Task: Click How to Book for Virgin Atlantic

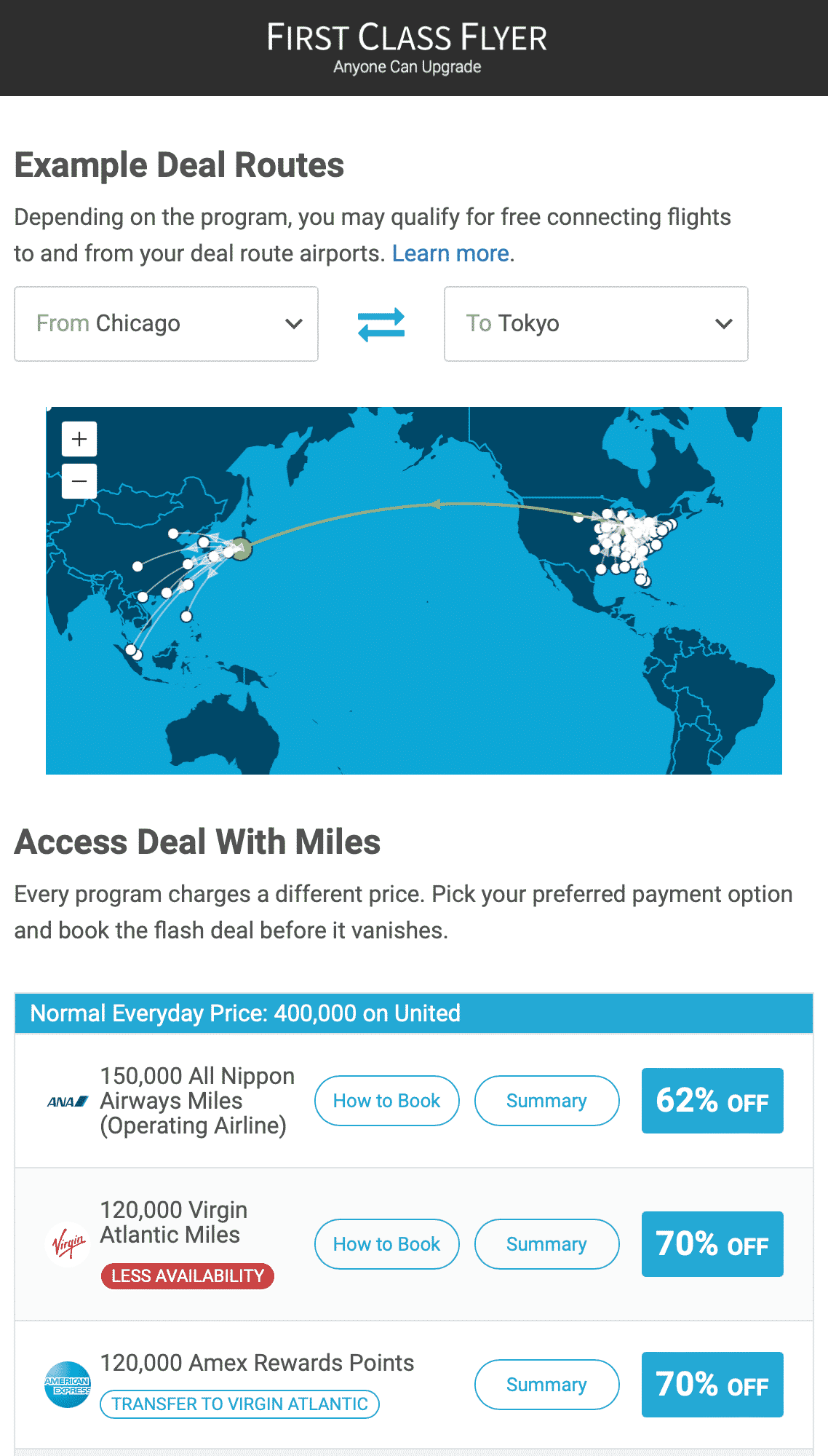Action: [x=386, y=1244]
